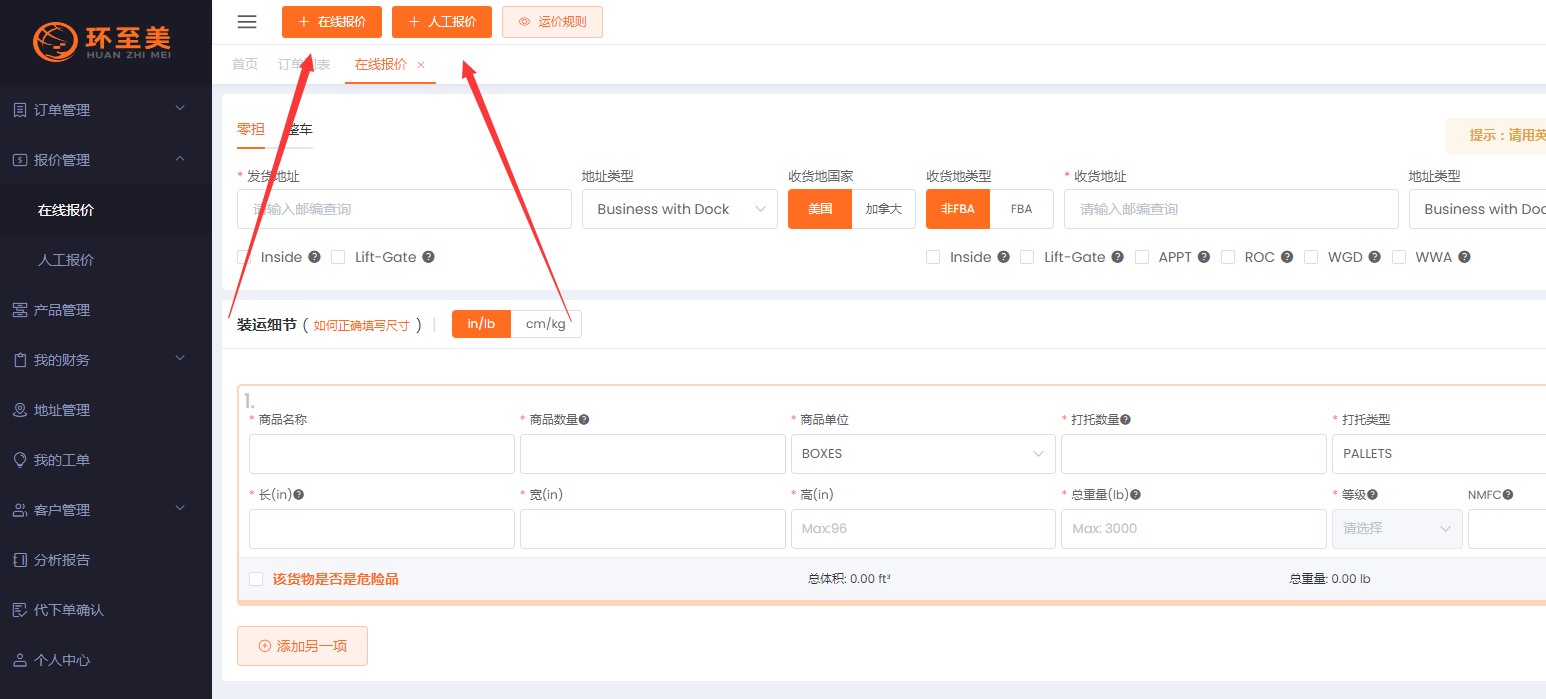Open origin 地址类型 Business with Dock dropdown
1546x699 pixels.
(679, 209)
